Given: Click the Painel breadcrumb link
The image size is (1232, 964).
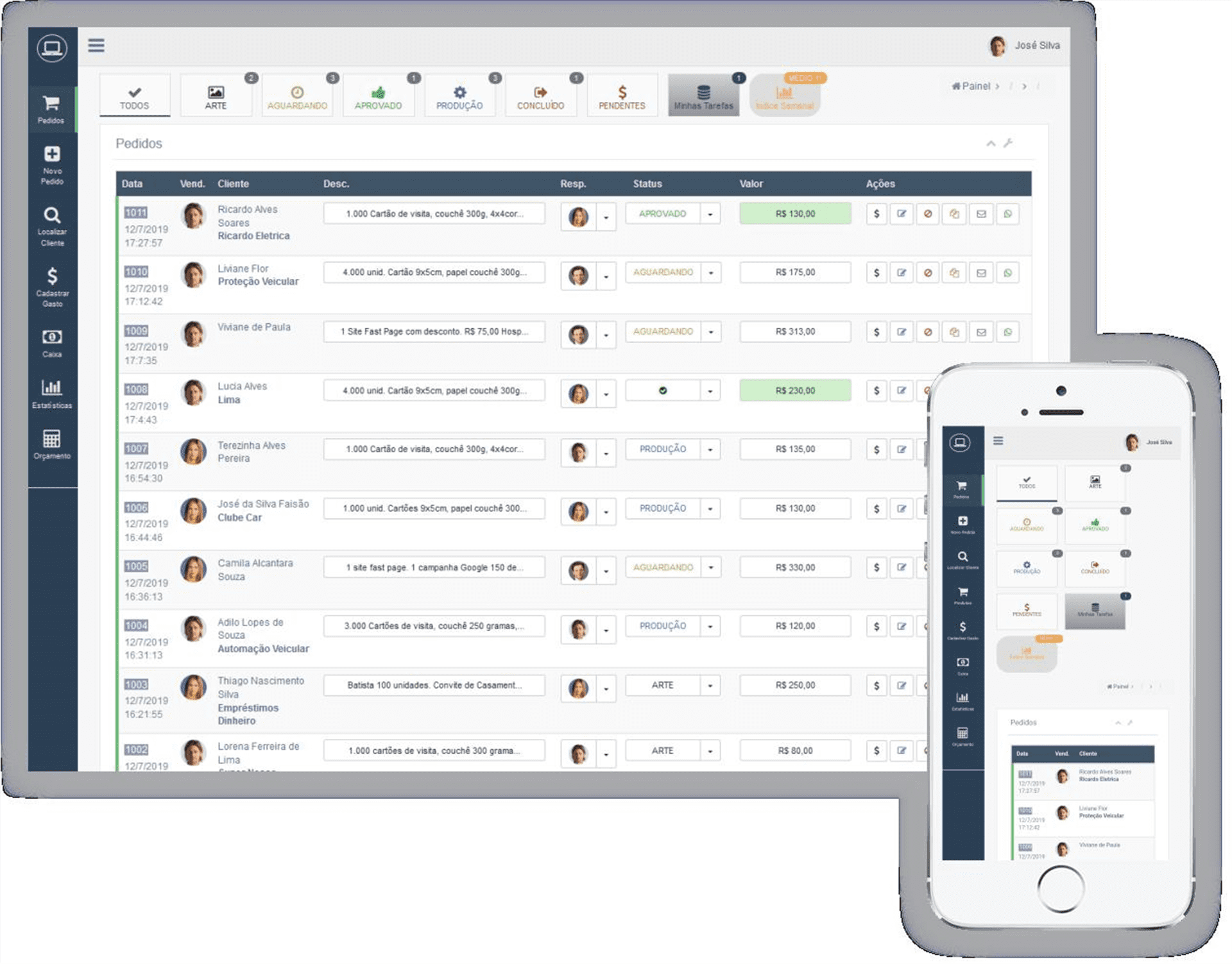Looking at the screenshot, I should [x=971, y=86].
